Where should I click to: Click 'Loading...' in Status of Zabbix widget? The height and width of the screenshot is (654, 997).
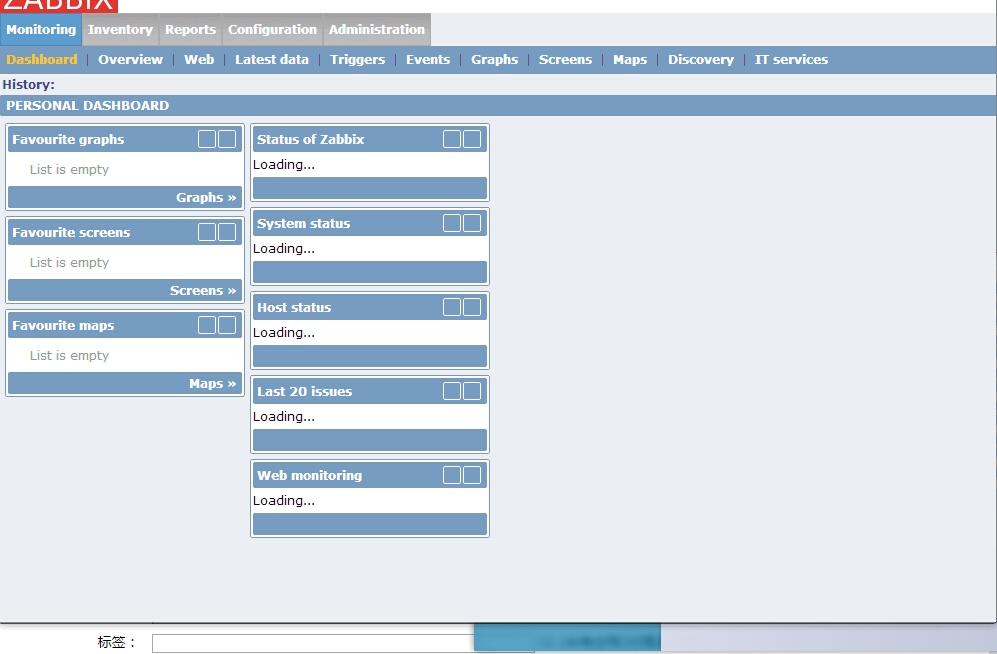(284, 165)
